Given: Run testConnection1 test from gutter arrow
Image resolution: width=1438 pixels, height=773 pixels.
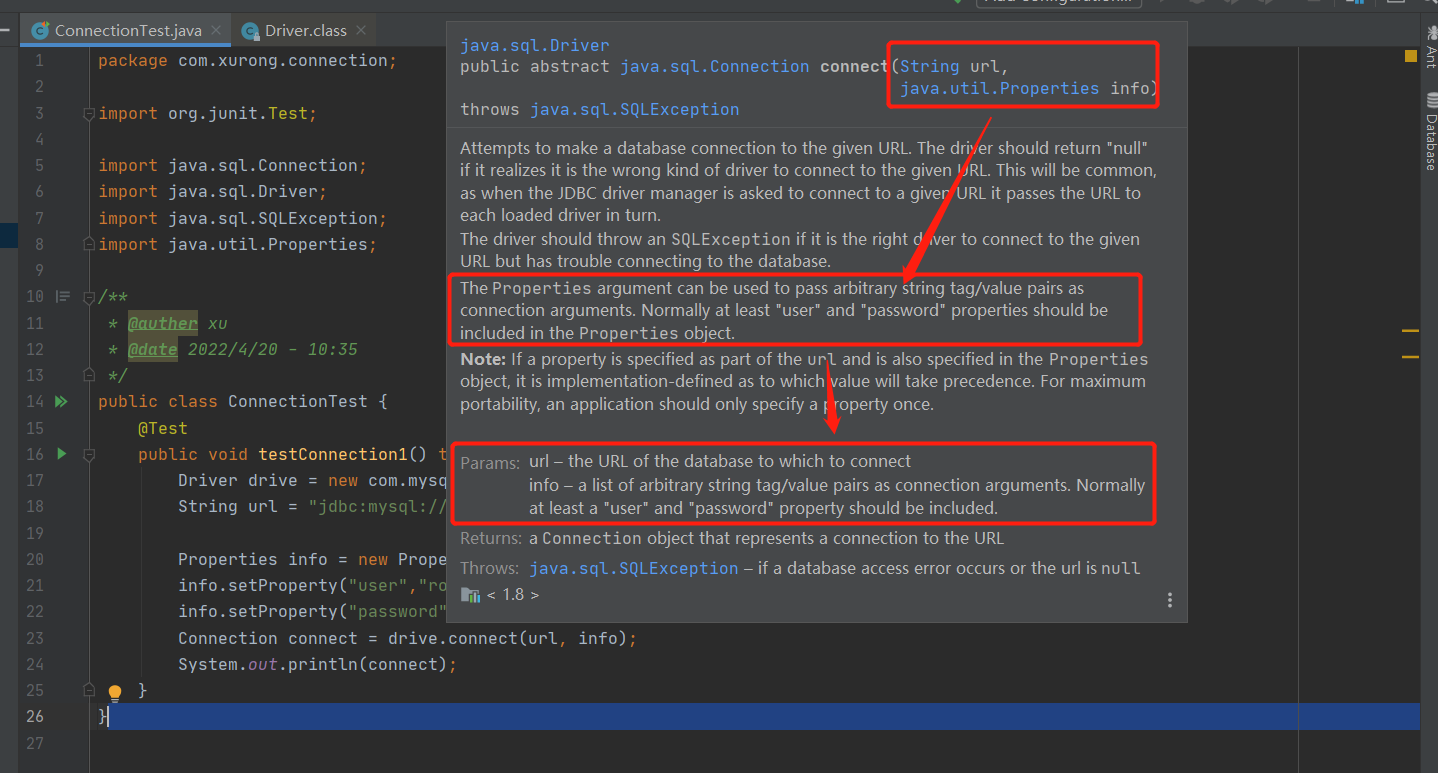Looking at the screenshot, I should [x=61, y=454].
